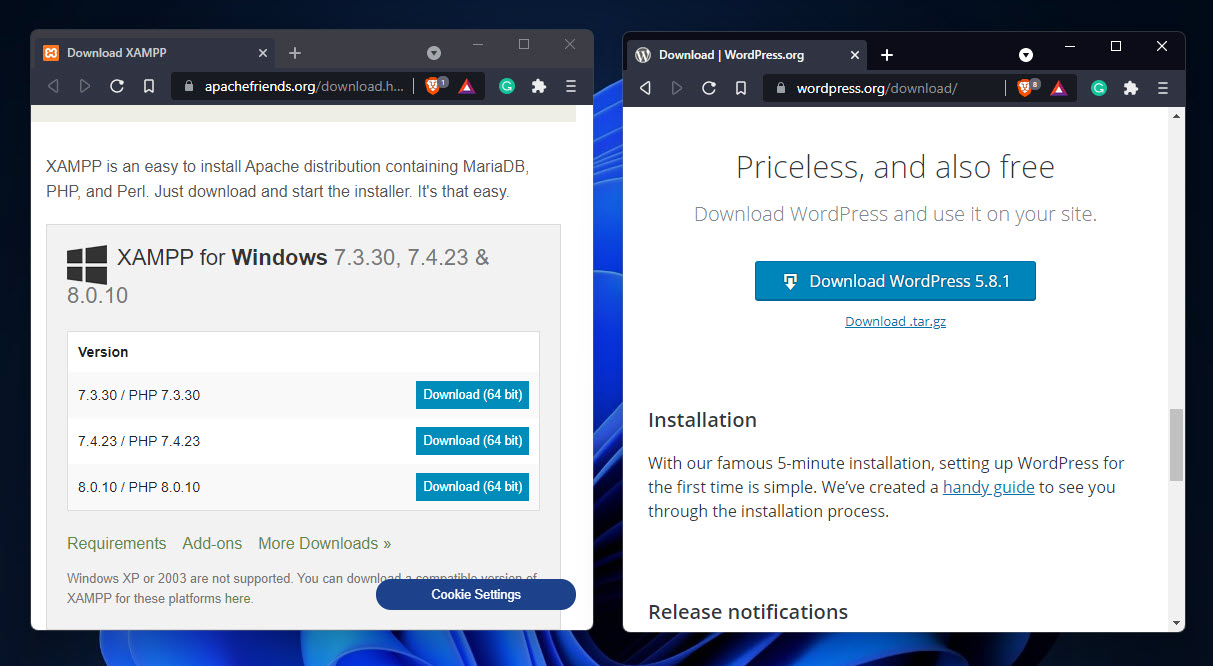Screen dimensions: 1213x666
Task: Reload the wordpress.org page
Action: (x=709, y=88)
